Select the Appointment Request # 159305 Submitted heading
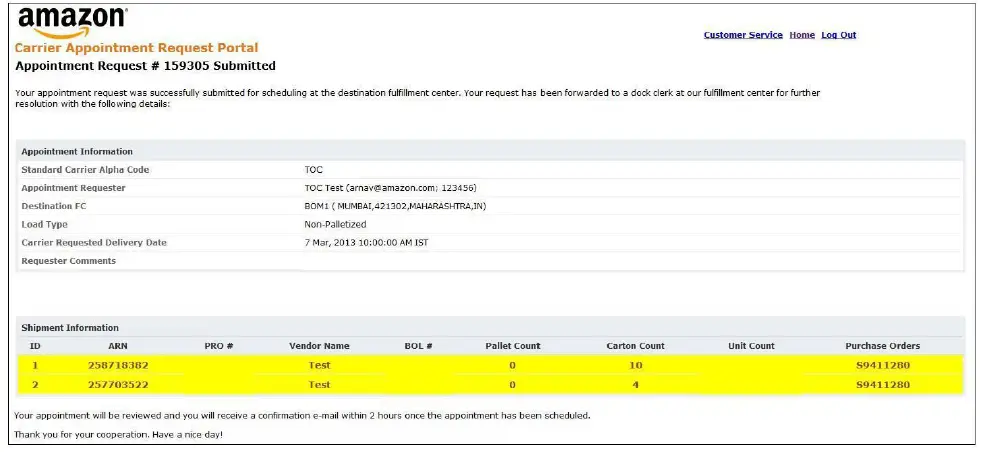This screenshot has width=983, height=452. tap(145, 66)
